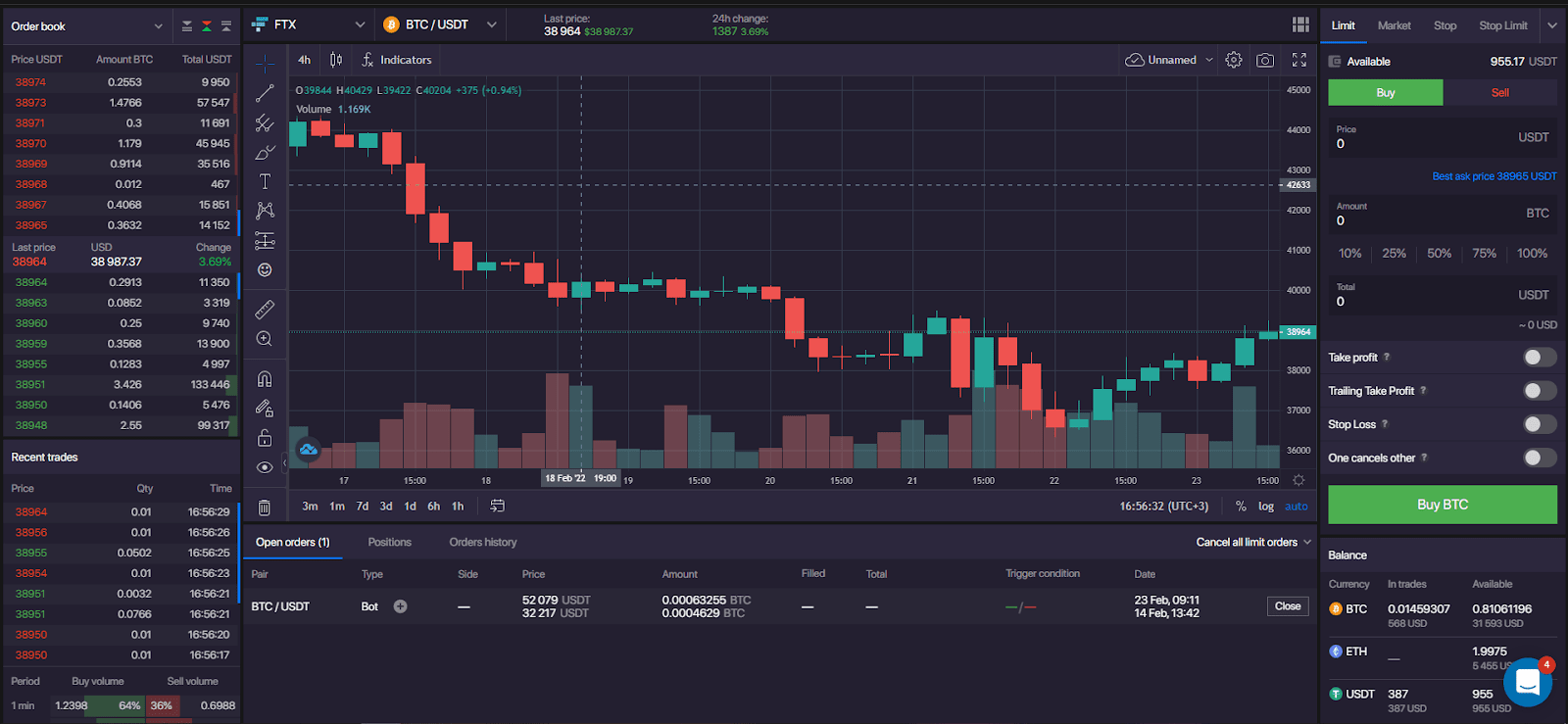Viewport: 1568px width, 724px height.
Task: Open chart settings gear icon
Action: pyautogui.click(x=1234, y=60)
